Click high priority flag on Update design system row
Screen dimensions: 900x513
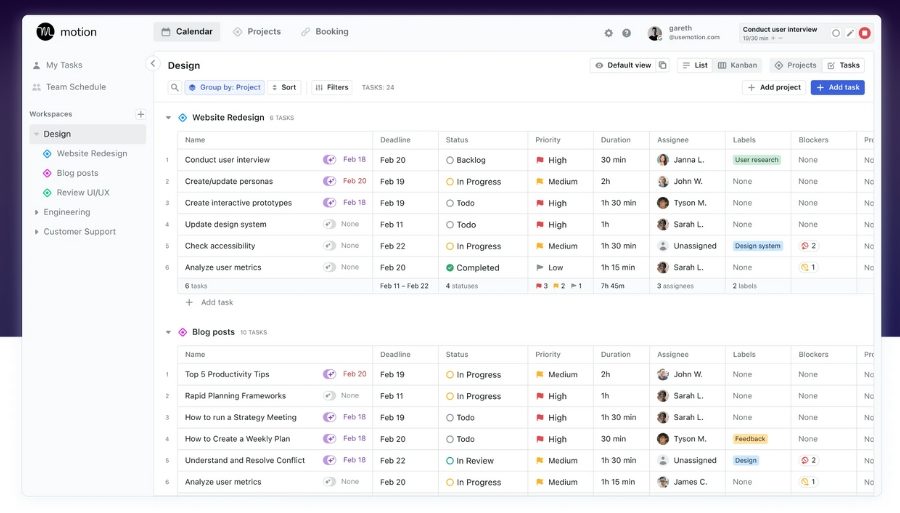540,225
